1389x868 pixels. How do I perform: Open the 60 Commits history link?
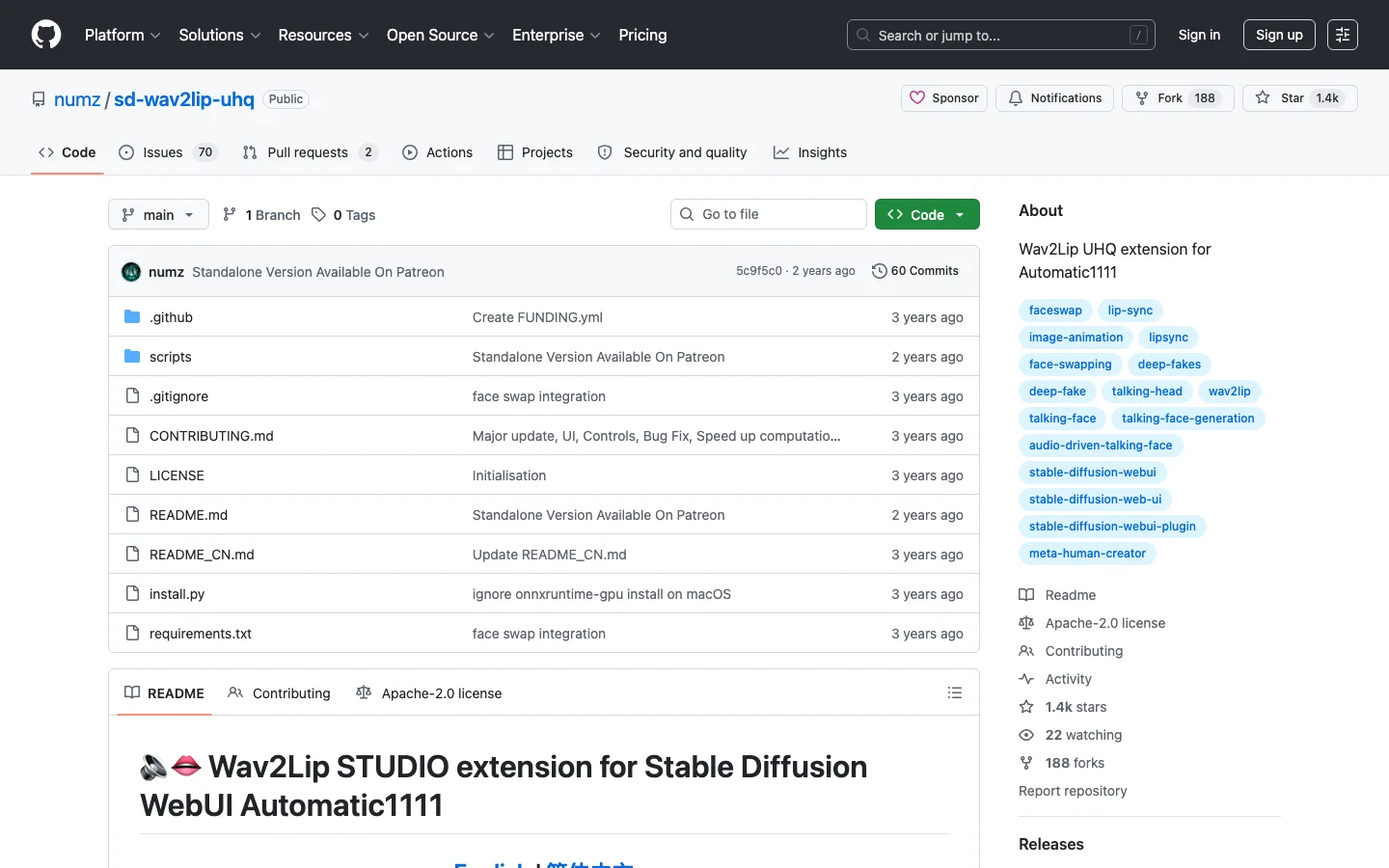[915, 271]
